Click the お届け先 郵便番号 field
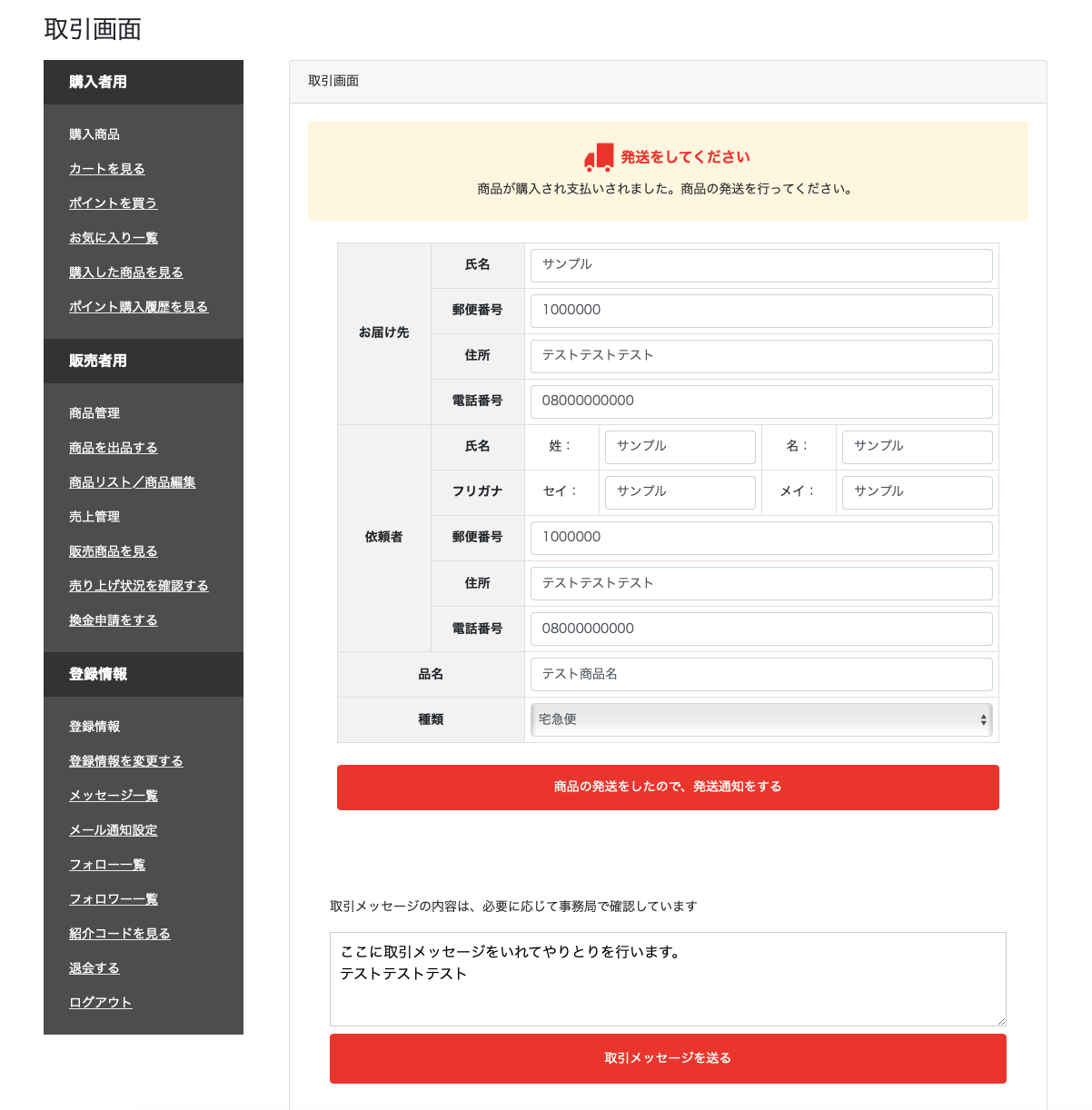Screen dimensions: 1092x1110 [760, 311]
